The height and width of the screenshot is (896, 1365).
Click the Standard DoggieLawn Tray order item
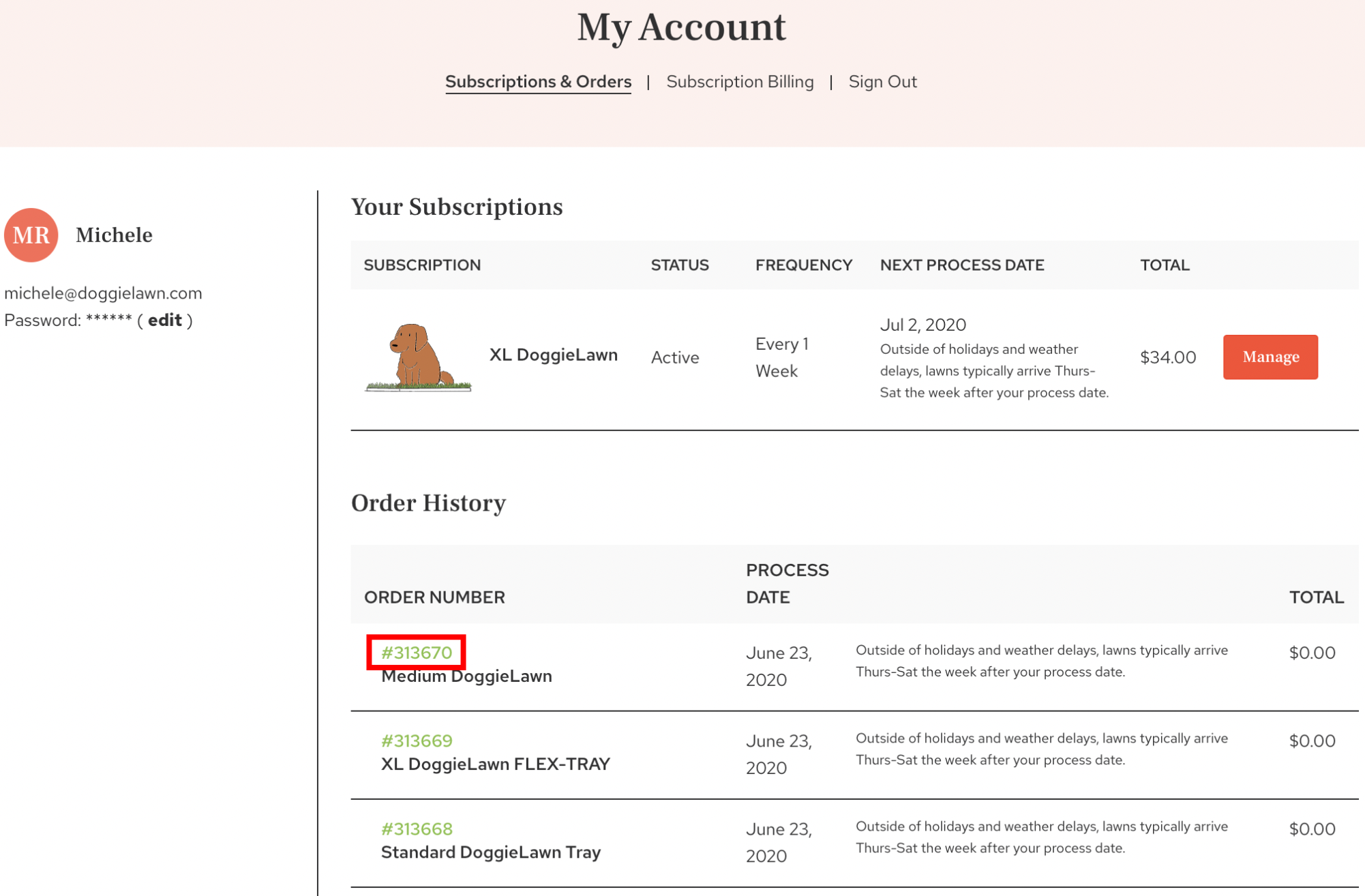[x=490, y=852]
